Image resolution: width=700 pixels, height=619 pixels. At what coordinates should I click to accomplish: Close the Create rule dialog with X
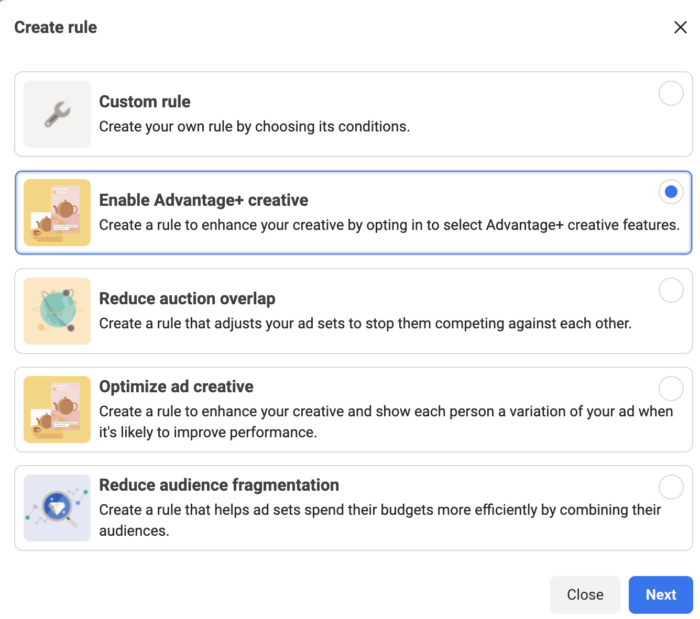pyautogui.click(x=680, y=27)
